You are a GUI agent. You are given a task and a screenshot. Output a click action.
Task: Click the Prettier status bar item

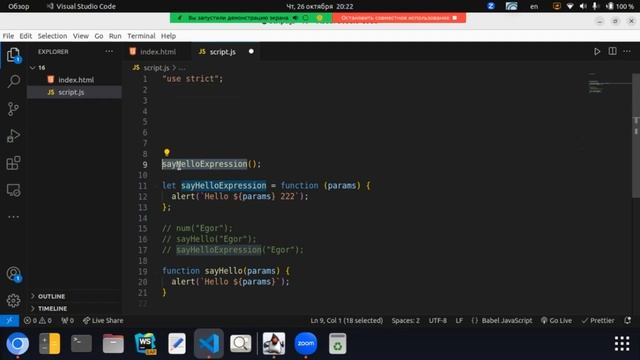pyautogui.click(x=598, y=320)
